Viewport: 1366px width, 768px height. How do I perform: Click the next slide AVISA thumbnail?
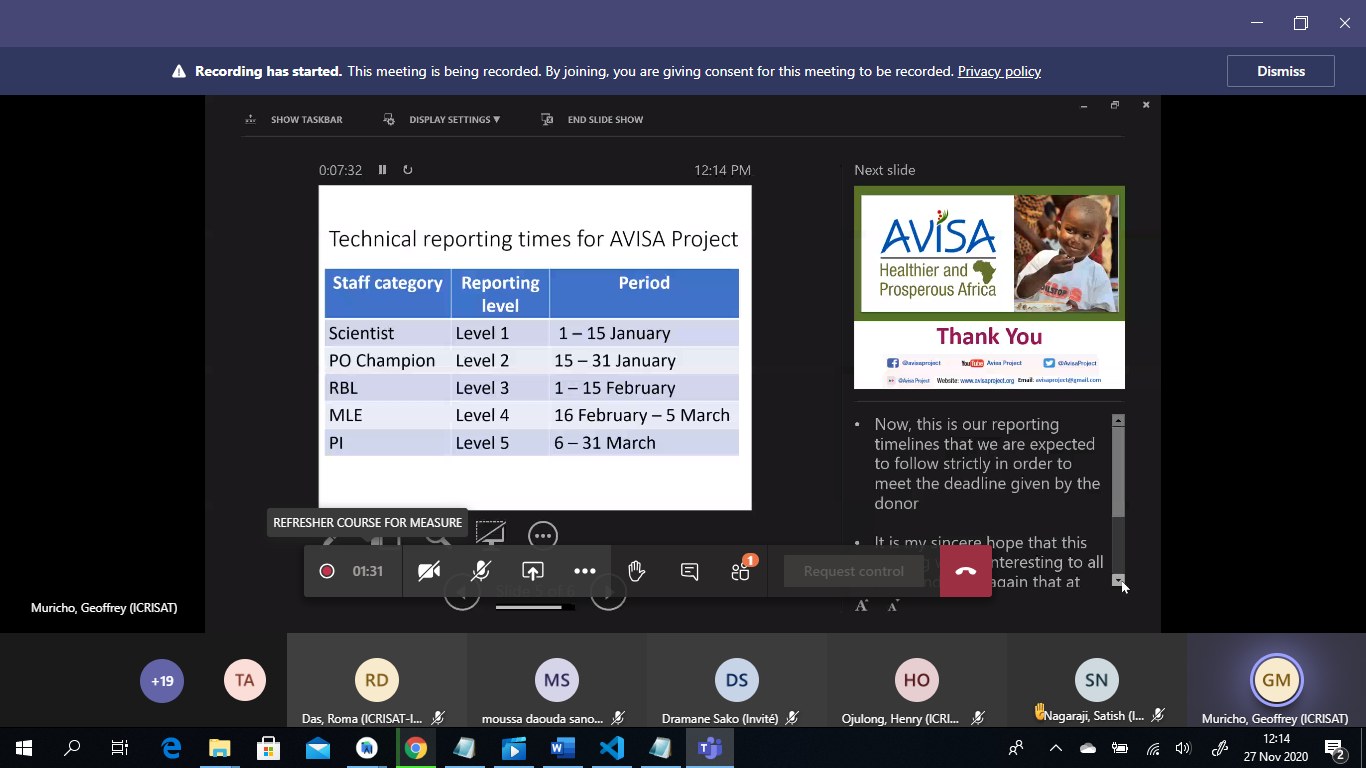(x=989, y=287)
